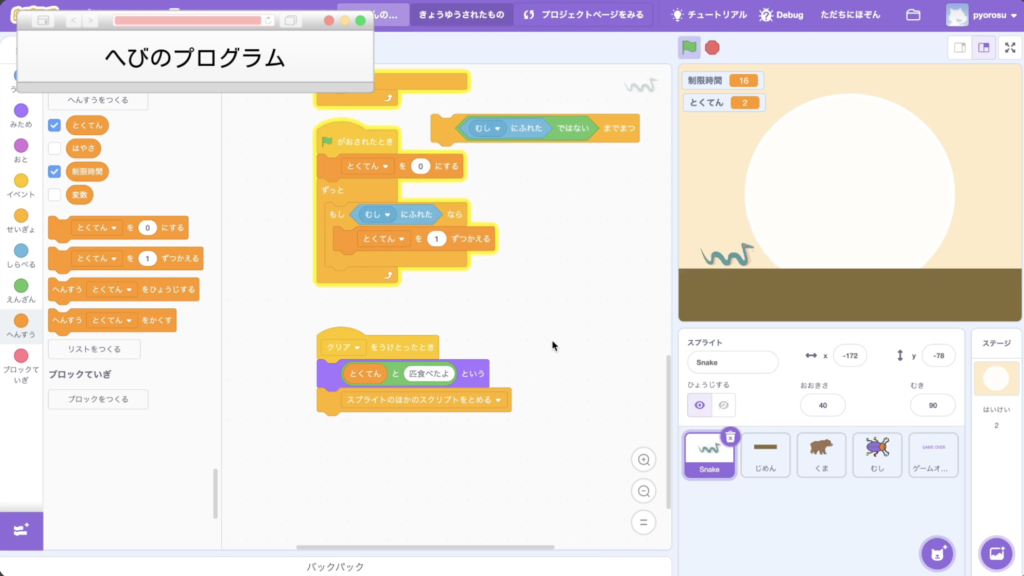Uncheck the 制限時間 variable checkbox
Viewport: 1024px width, 576px height.
click(55, 171)
